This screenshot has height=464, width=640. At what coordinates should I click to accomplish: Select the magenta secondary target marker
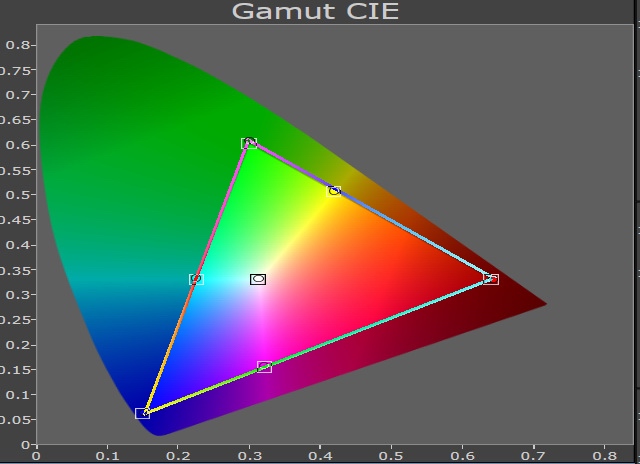(x=264, y=367)
